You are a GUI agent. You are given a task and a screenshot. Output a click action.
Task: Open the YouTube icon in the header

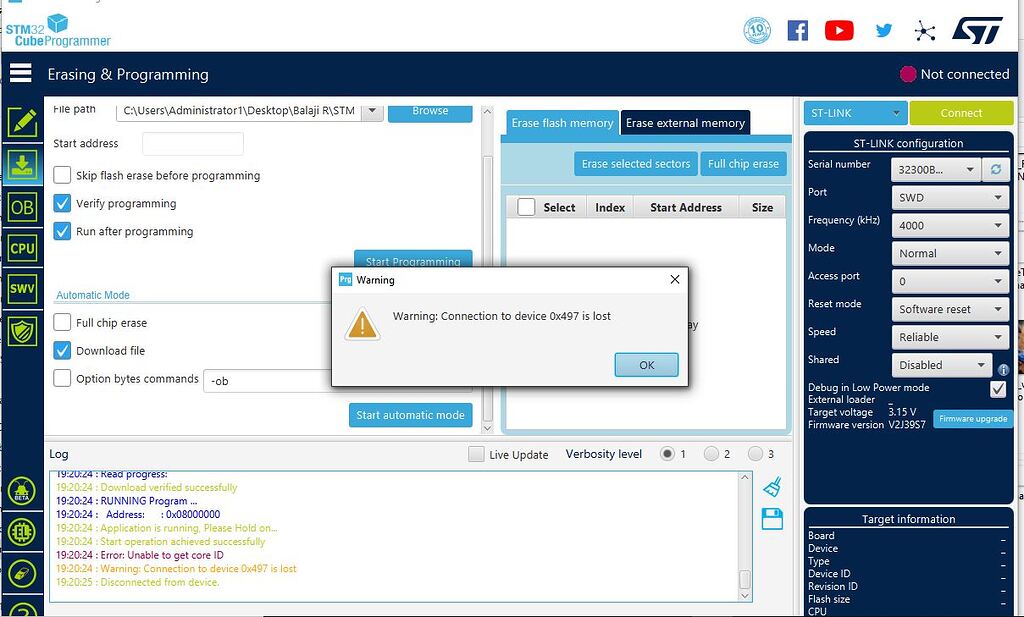coord(839,30)
